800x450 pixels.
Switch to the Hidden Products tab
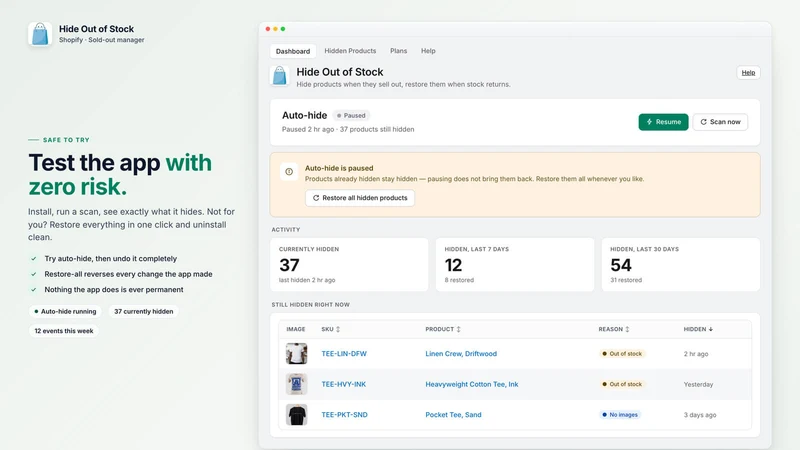[x=350, y=51]
